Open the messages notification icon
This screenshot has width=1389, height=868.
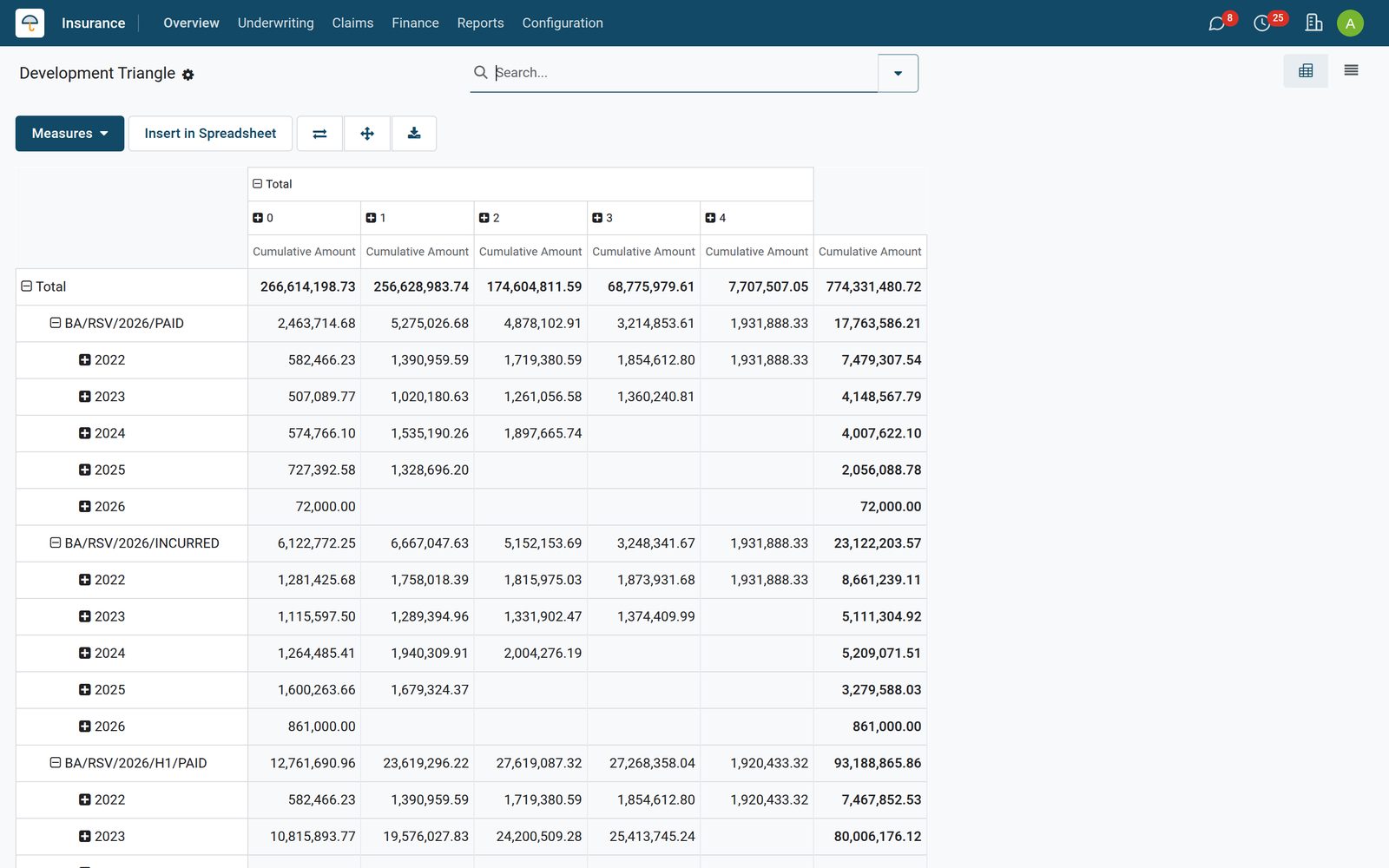[1217, 23]
